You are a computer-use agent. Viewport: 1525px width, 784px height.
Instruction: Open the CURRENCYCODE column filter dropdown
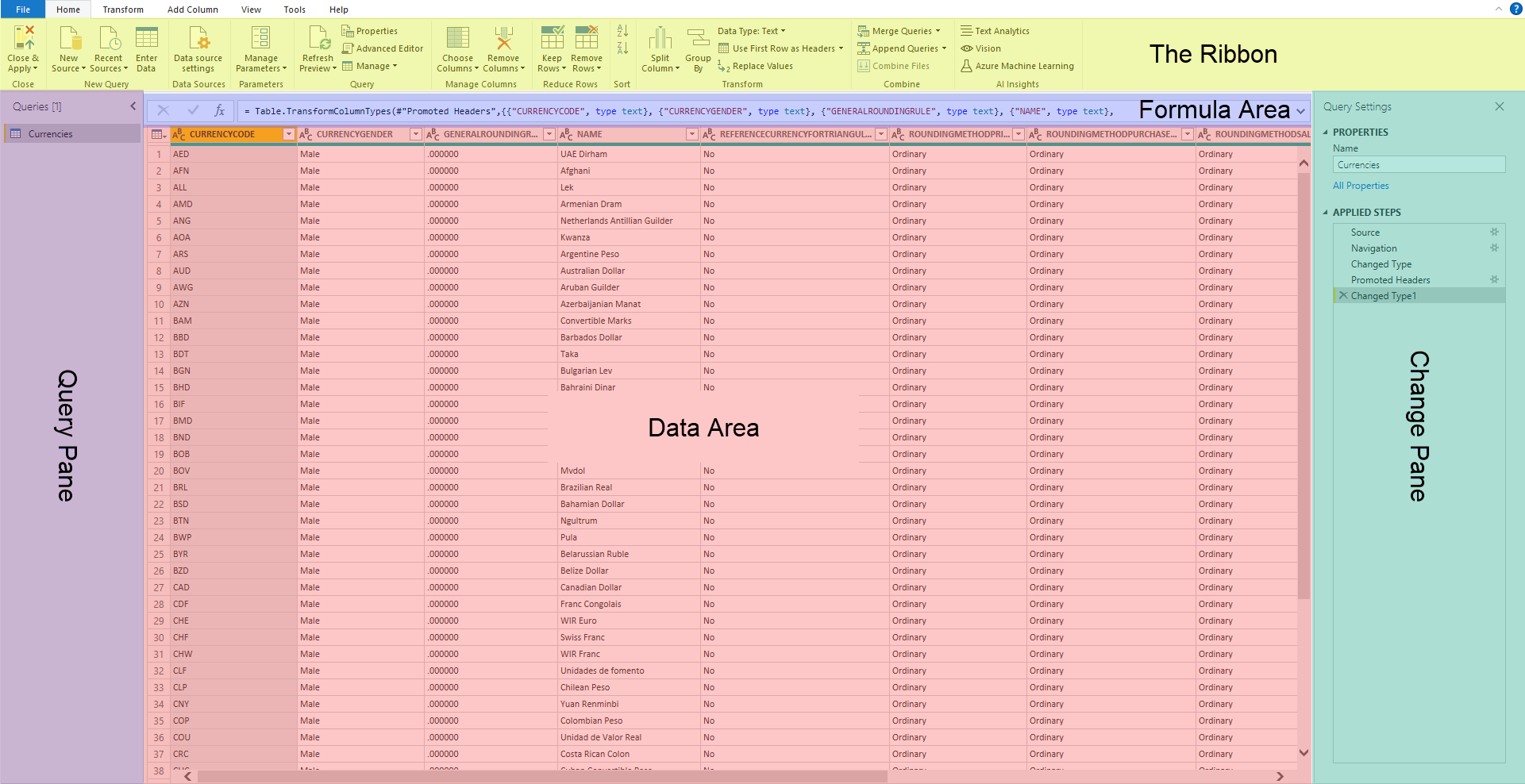click(288, 134)
